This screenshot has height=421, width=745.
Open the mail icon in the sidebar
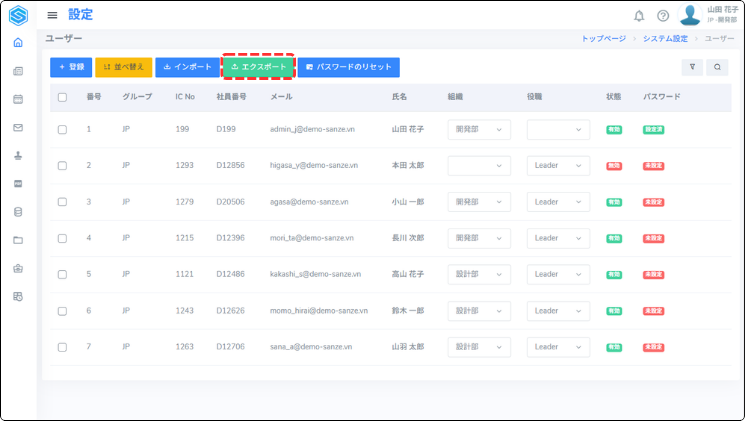(x=18, y=127)
